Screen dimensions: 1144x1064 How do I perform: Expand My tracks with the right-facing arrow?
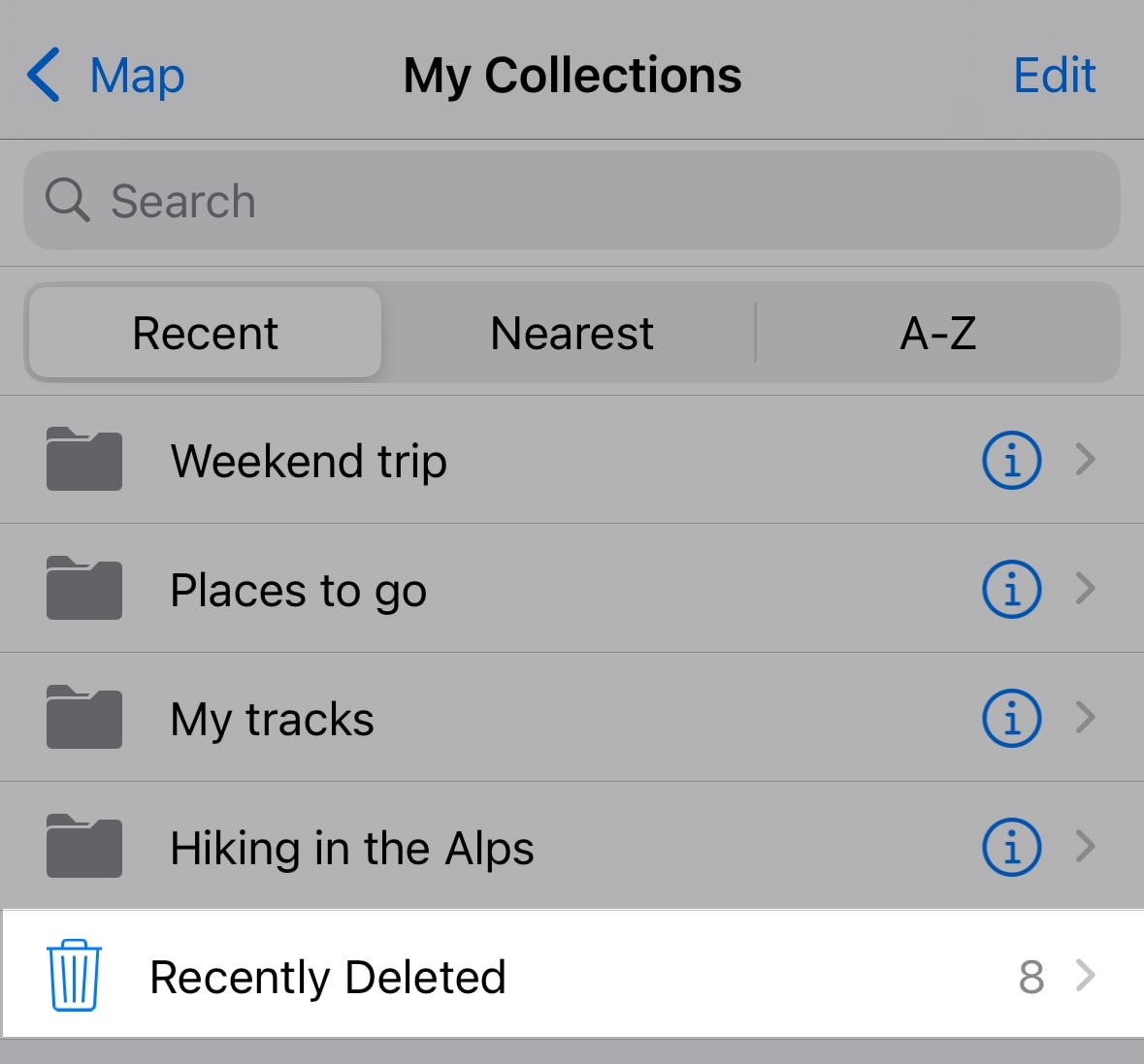(x=1086, y=718)
